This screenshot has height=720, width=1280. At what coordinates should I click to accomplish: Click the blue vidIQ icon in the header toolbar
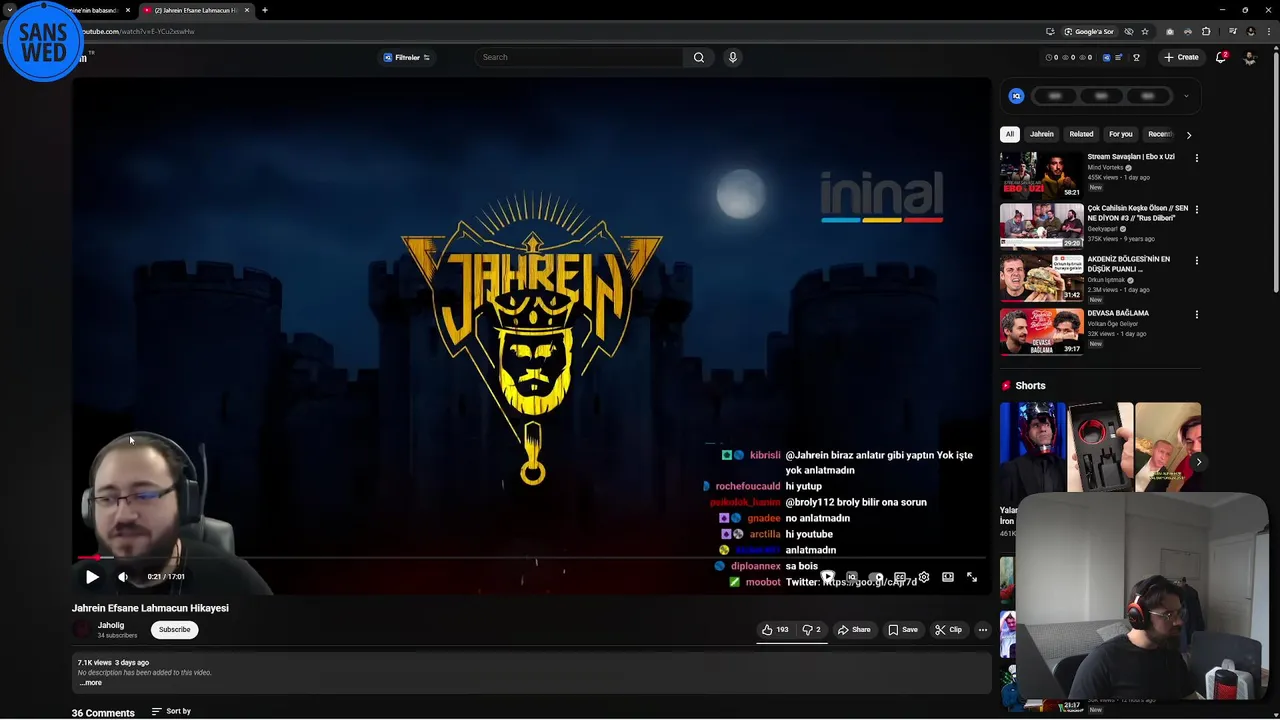click(1106, 58)
